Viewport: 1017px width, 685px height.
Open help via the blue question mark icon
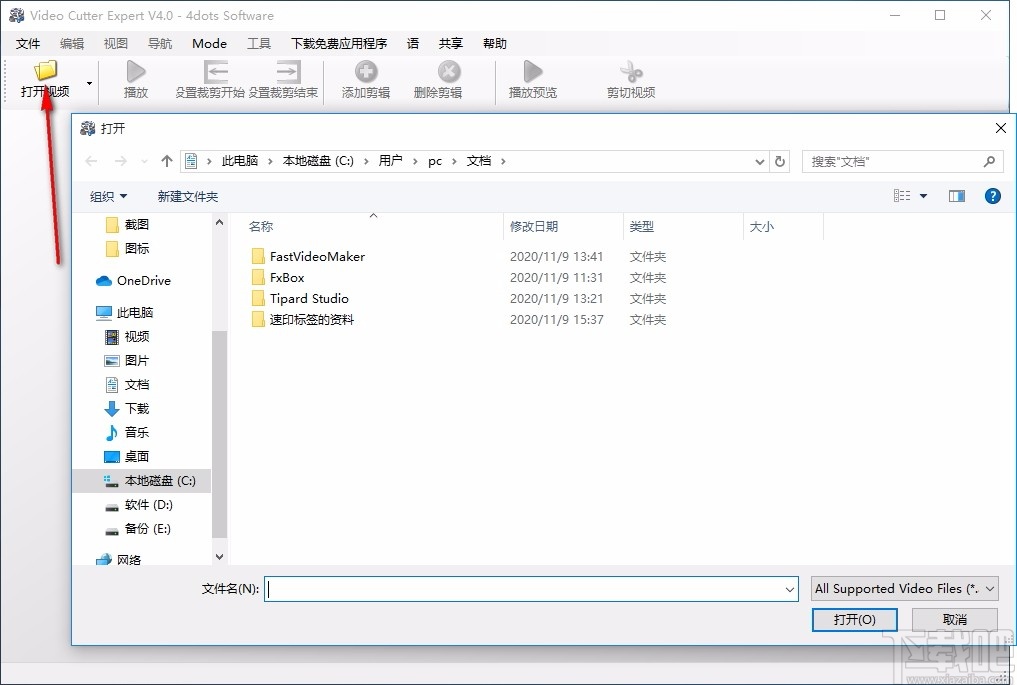tap(992, 196)
